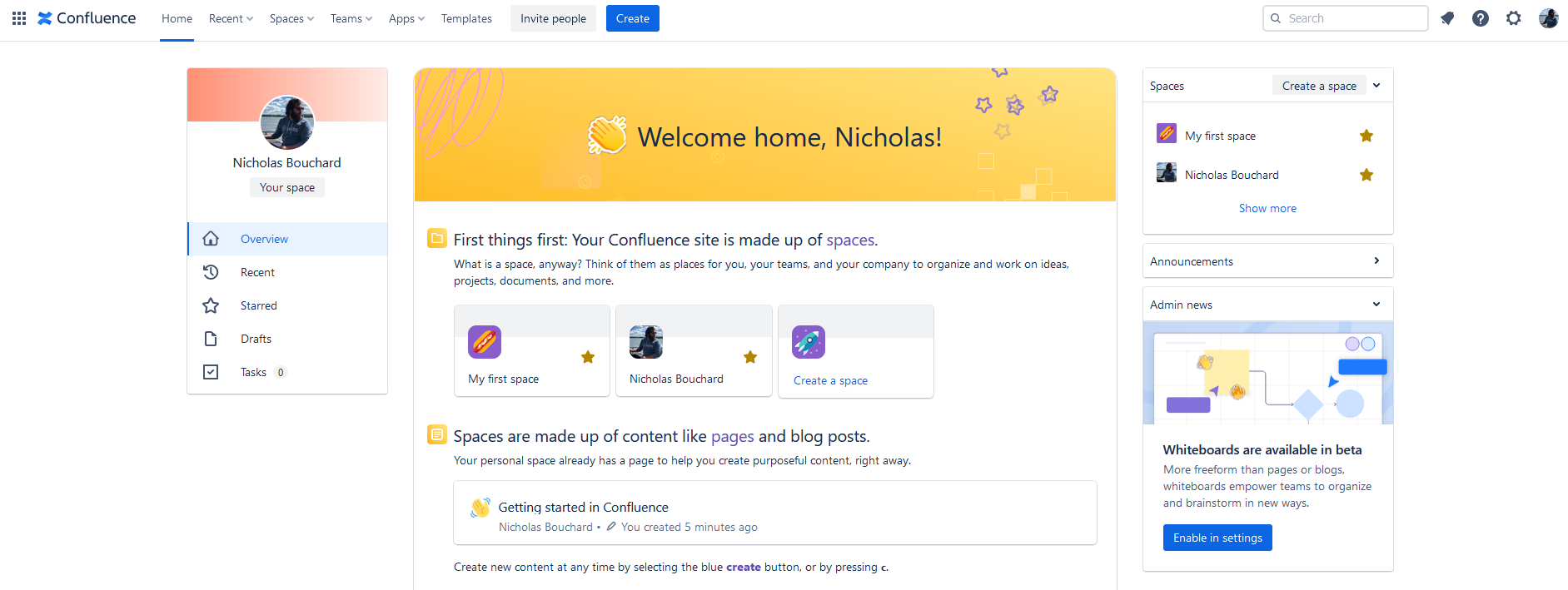The width and height of the screenshot is (1568, 590).
Task: Open Templates in top navigation
Action: pyautogui.click(x=466, y=18)
